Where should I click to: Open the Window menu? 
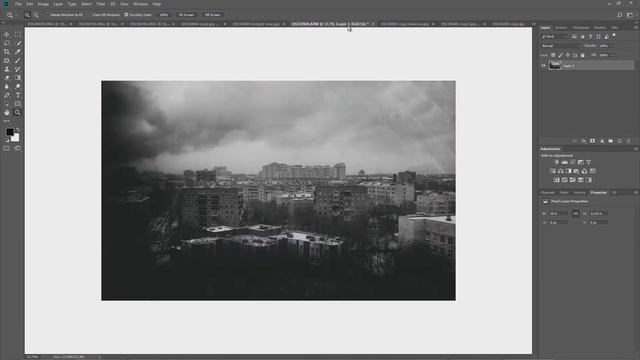point(140,4)
